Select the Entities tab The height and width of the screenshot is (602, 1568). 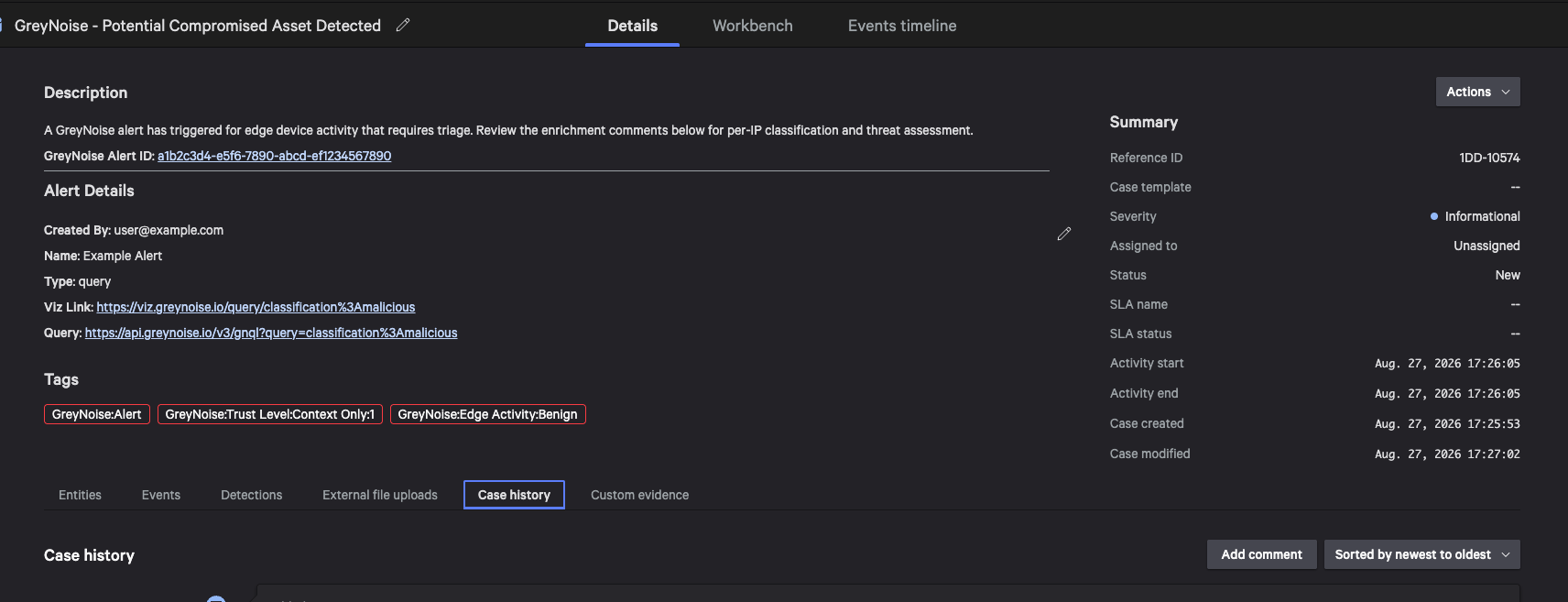pos(80,495)
